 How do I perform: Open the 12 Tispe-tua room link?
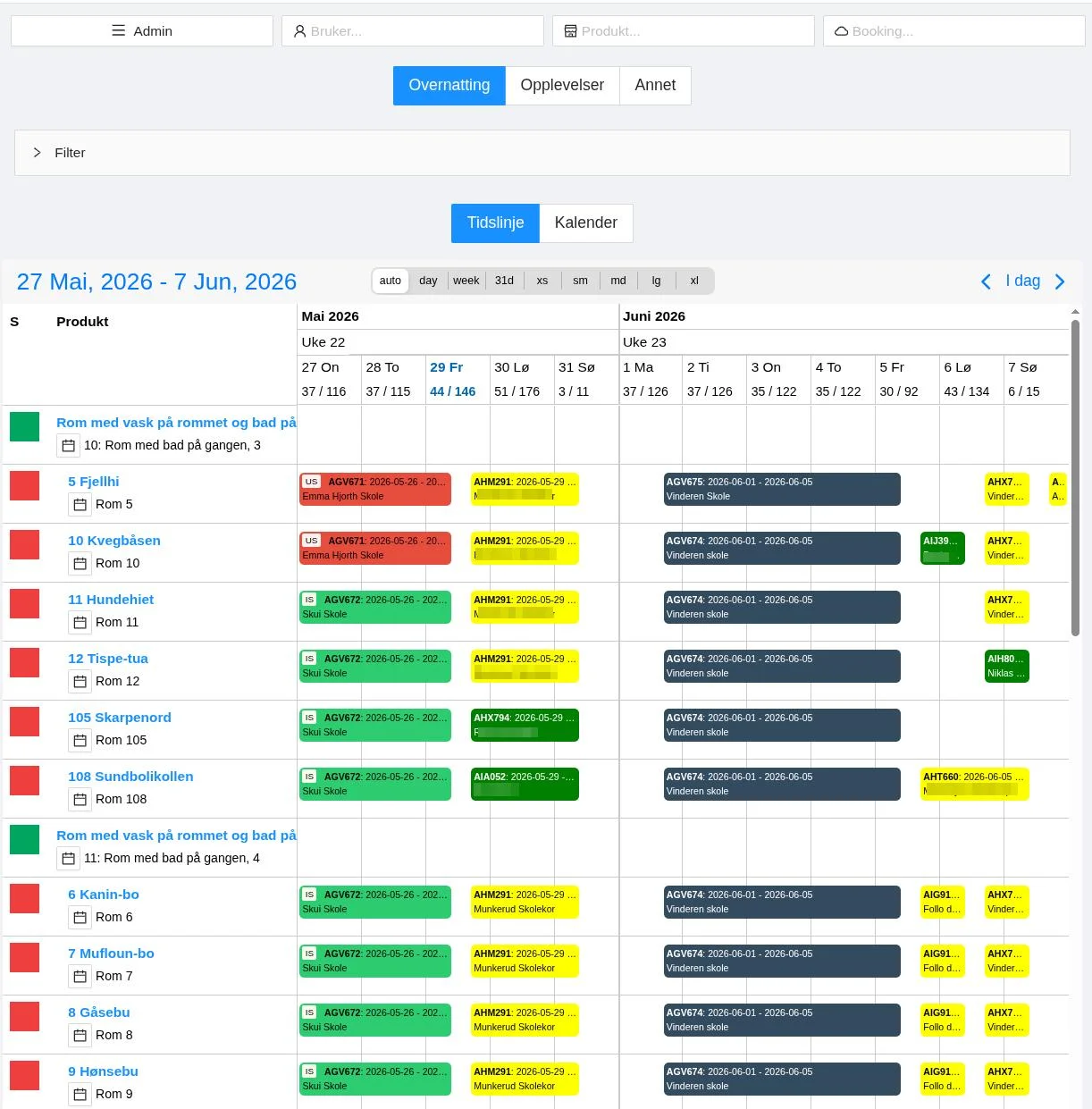[x=108, y=659]
